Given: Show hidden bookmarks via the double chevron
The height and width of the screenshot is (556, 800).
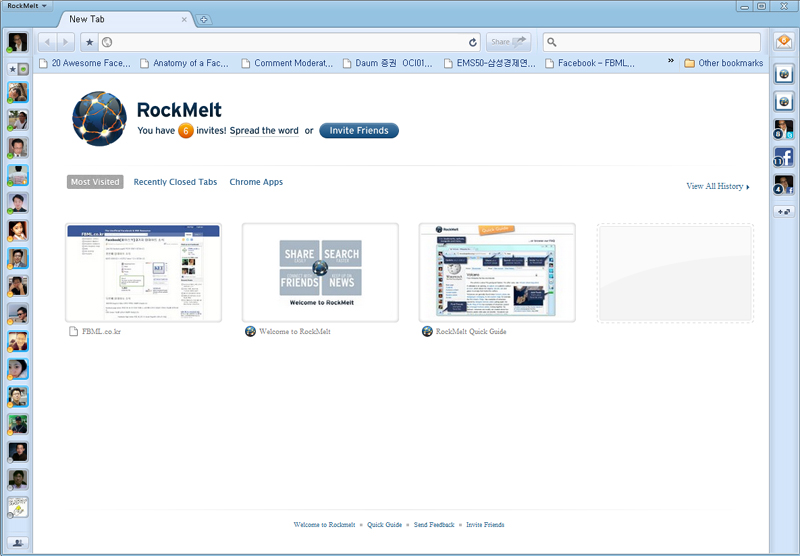Looking at the screenshot, I should point(671,61).
